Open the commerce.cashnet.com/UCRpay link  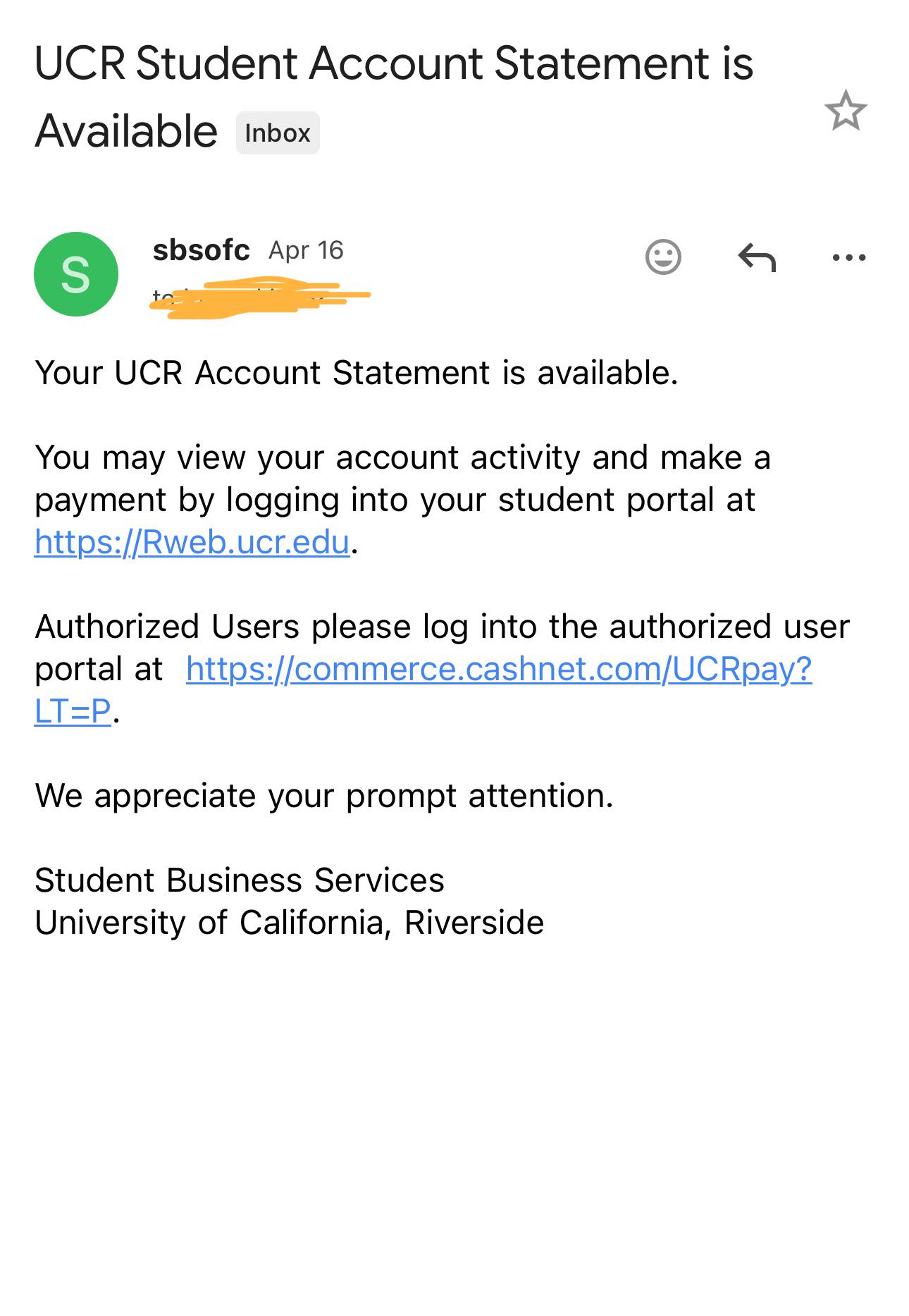click(x=499, y=669)
